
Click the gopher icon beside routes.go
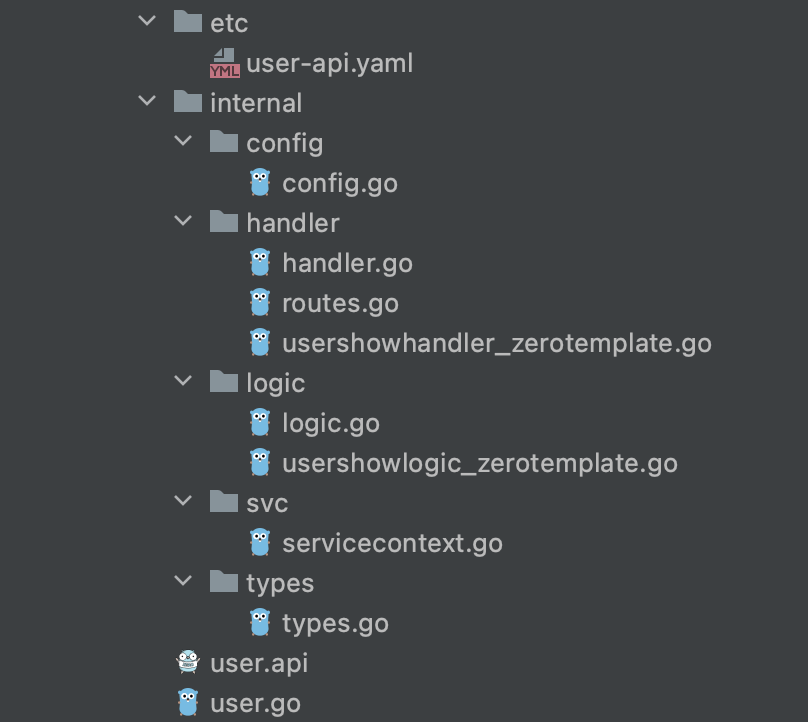pyautogui.click(x=260, y=302)
